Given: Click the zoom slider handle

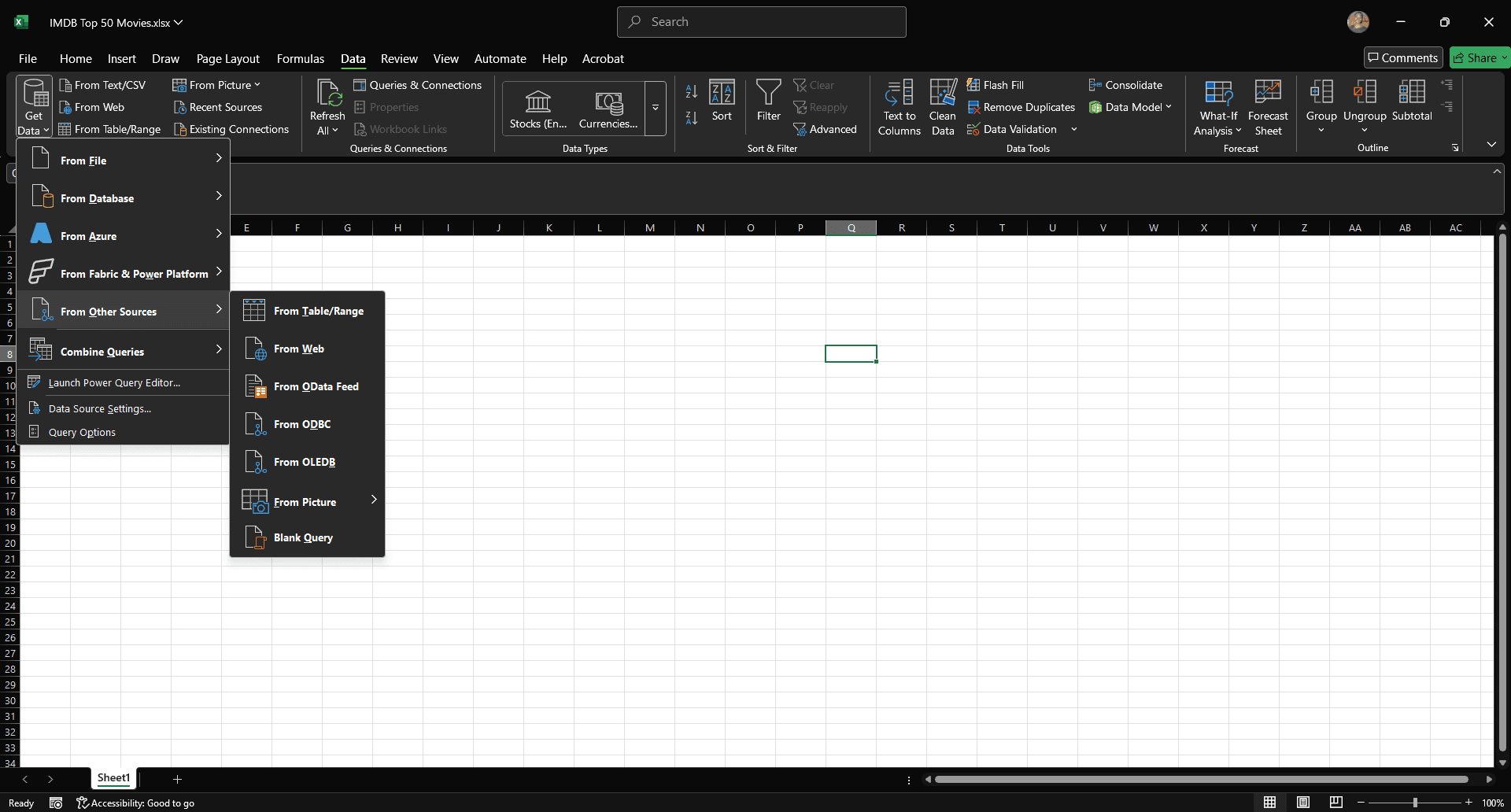Looking at the screenshot, I should click(1414, 803).
